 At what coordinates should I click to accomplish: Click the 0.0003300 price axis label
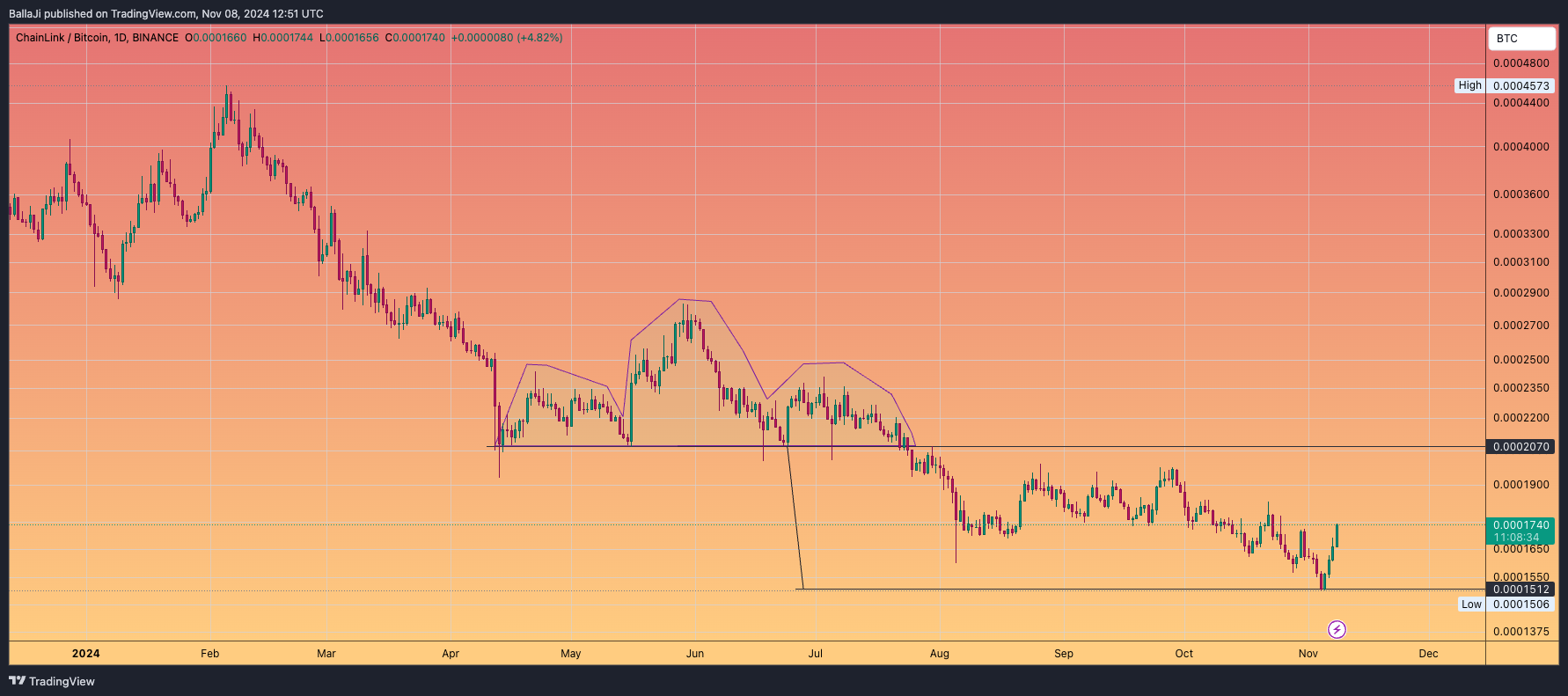click(x=1521, y=234)
